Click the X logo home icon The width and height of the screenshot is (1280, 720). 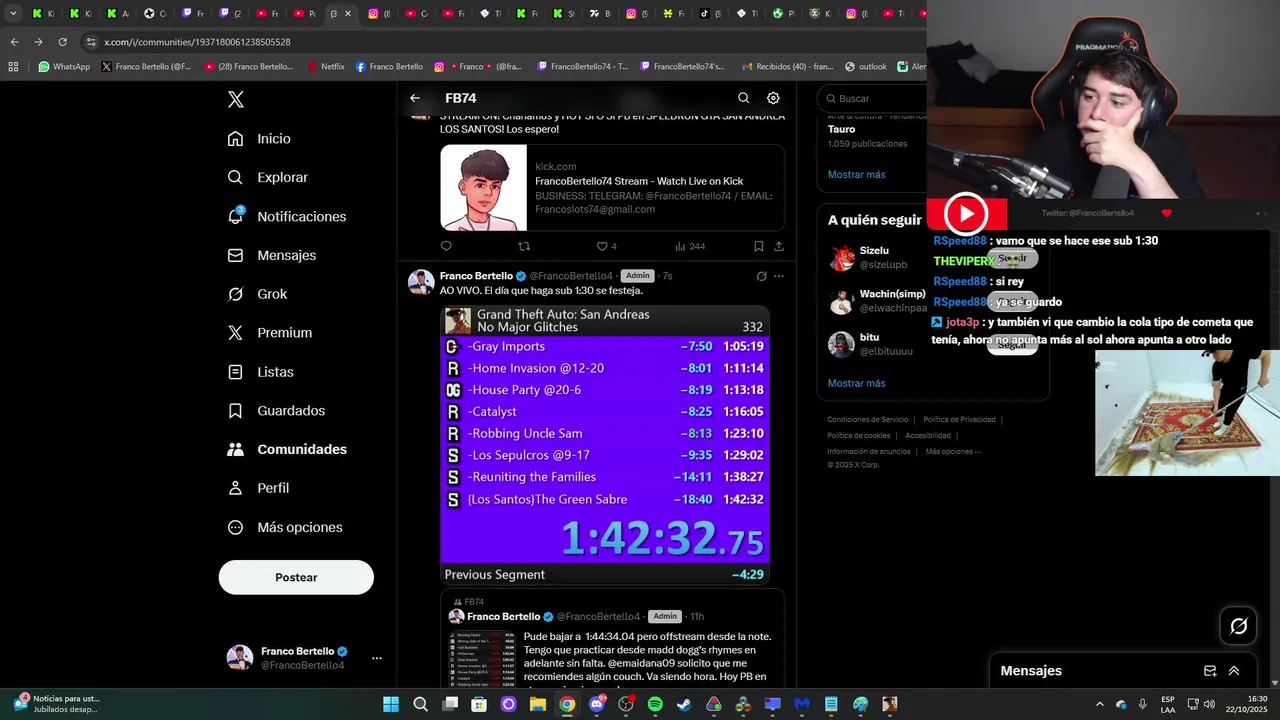click(236, 99)
